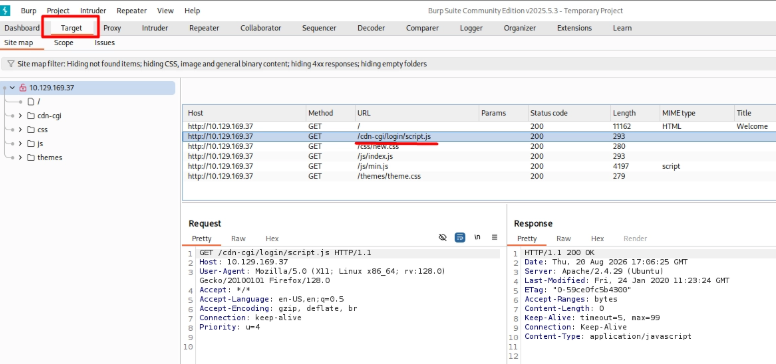Open the Project menu
Viewport: 776px width, 364px height.
(x=58, y=10)
